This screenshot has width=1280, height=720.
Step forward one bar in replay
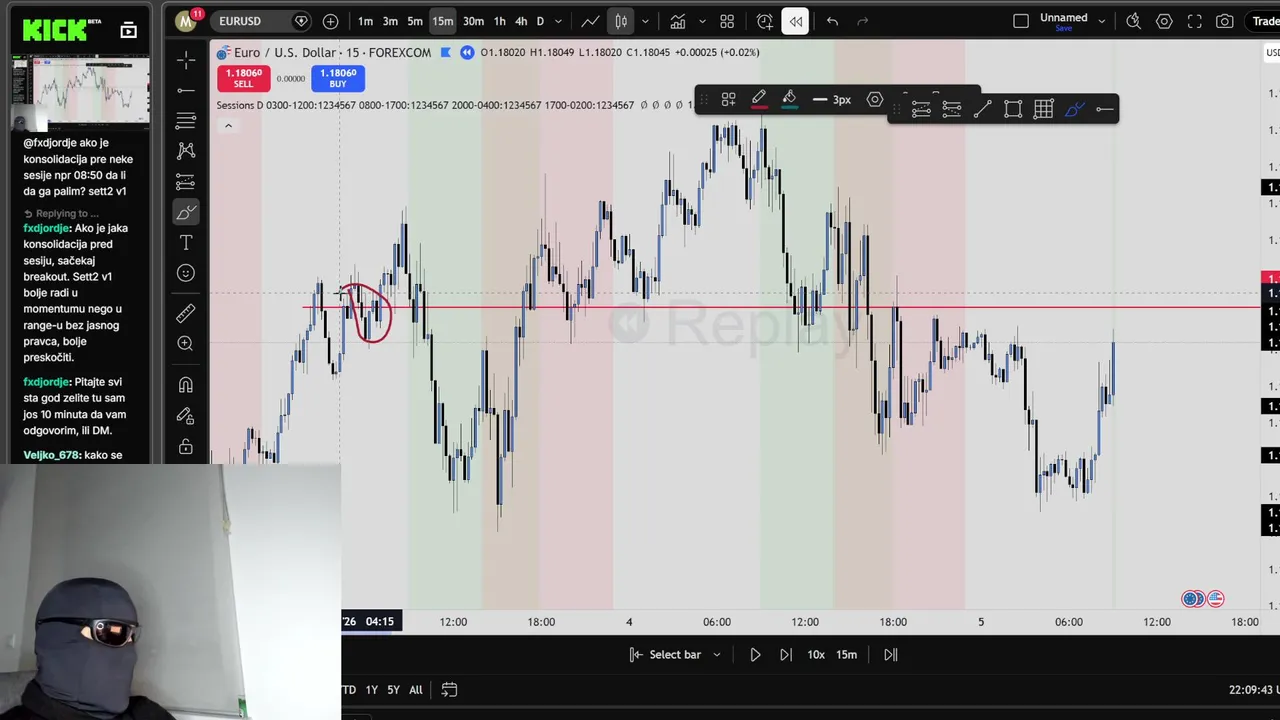coord(786,655)
